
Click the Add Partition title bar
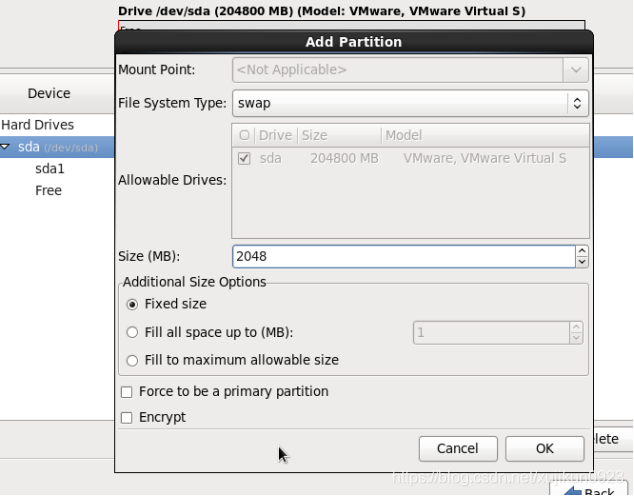354,42
